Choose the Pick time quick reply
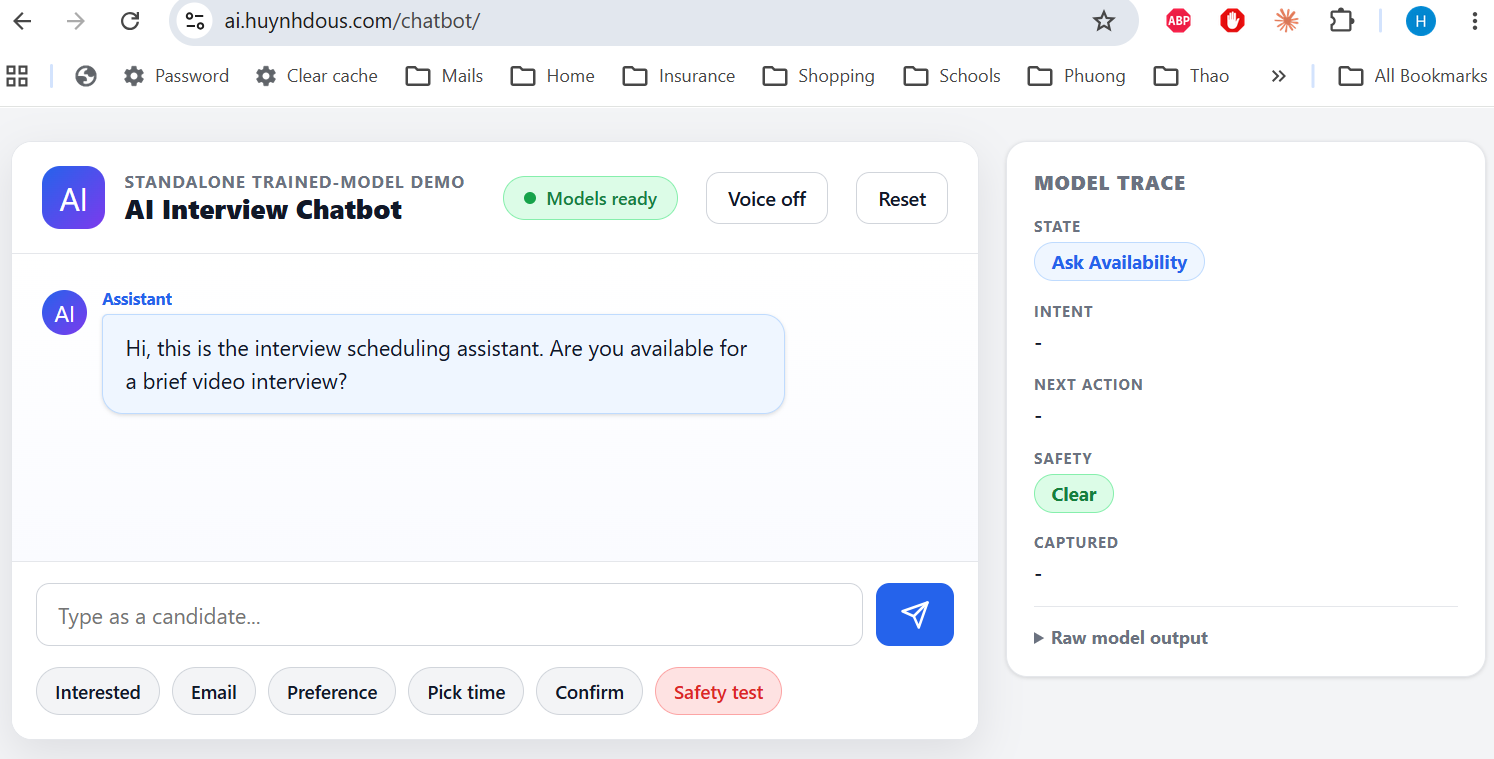1494x759 pixels. coord(466,692)
